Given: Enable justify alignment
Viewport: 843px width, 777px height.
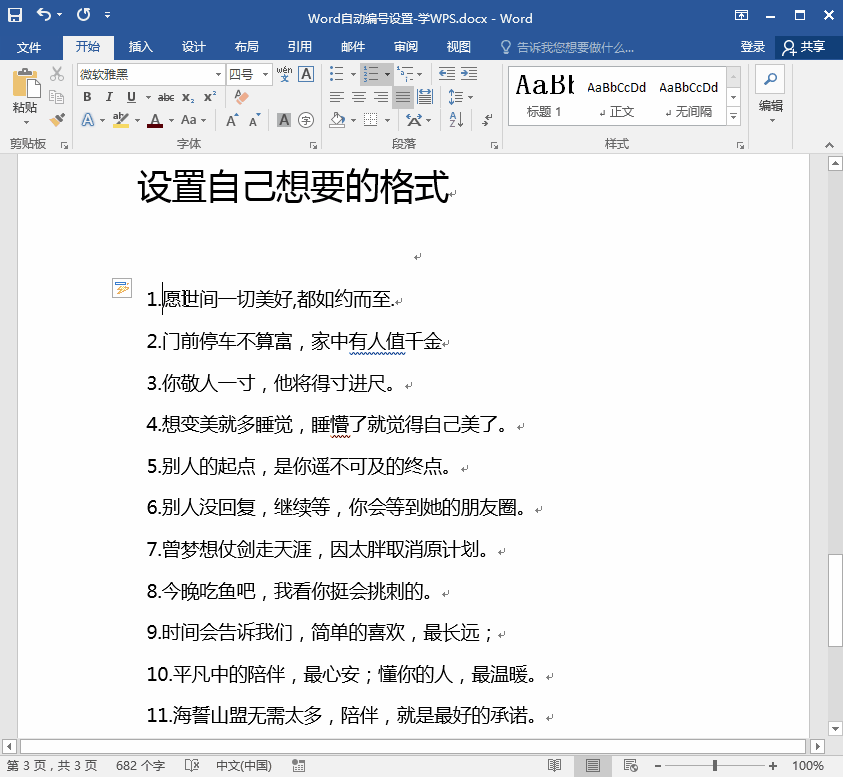Looking at the screenshot, I should tap(402, 96).
